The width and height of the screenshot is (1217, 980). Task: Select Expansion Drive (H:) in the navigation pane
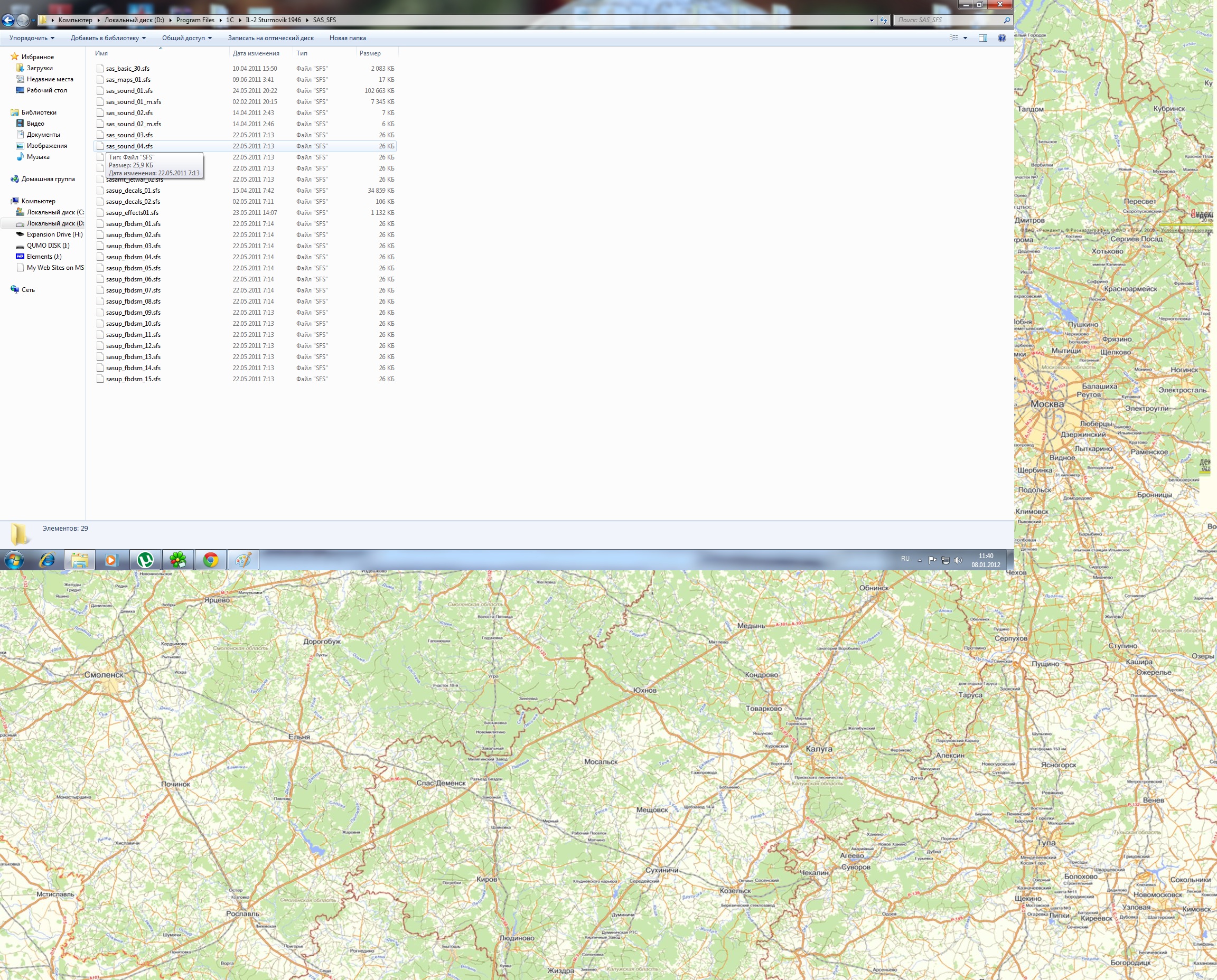coord(54,234)
